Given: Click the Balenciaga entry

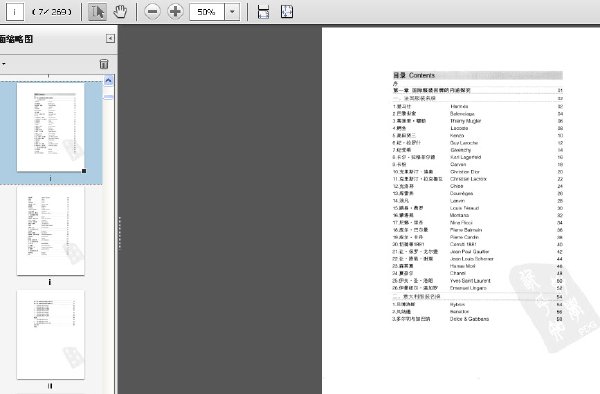Looking at the screenshot, I should [x=462, y=114].
